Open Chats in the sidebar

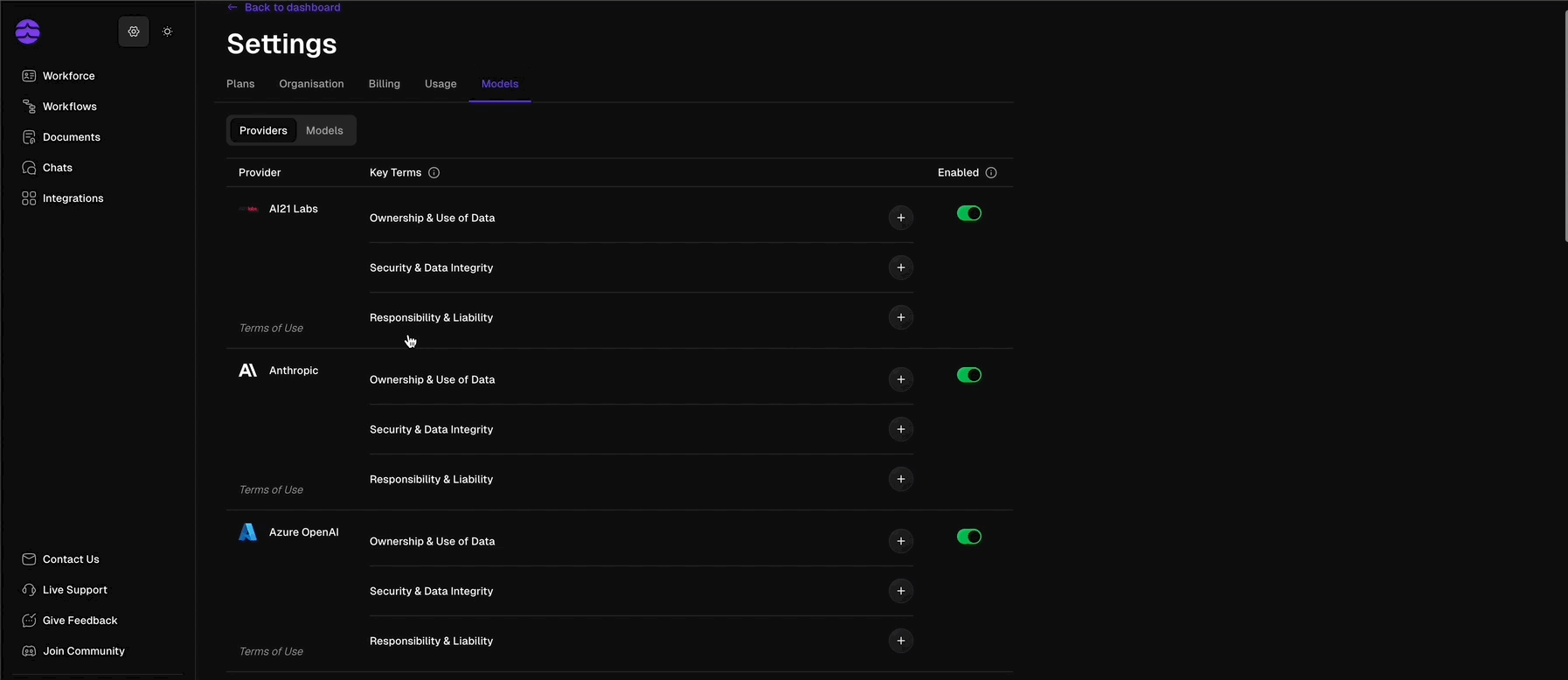[47, 168]
